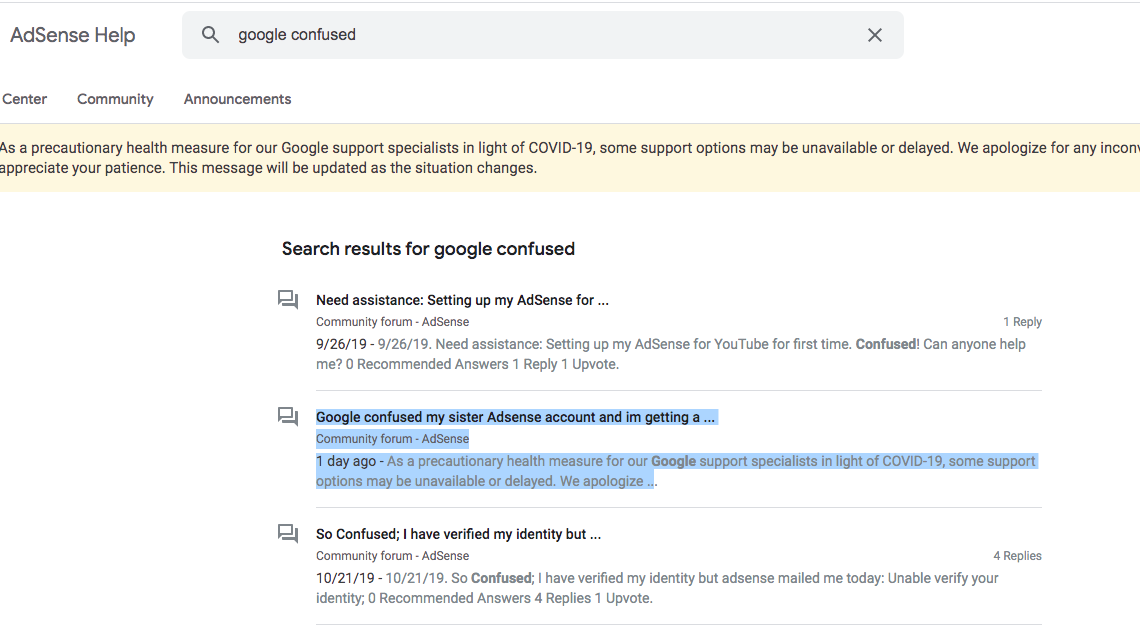
Task: Click the '1 day ago' result snippet
Action: pyautogui.click(x=676, y=471)
